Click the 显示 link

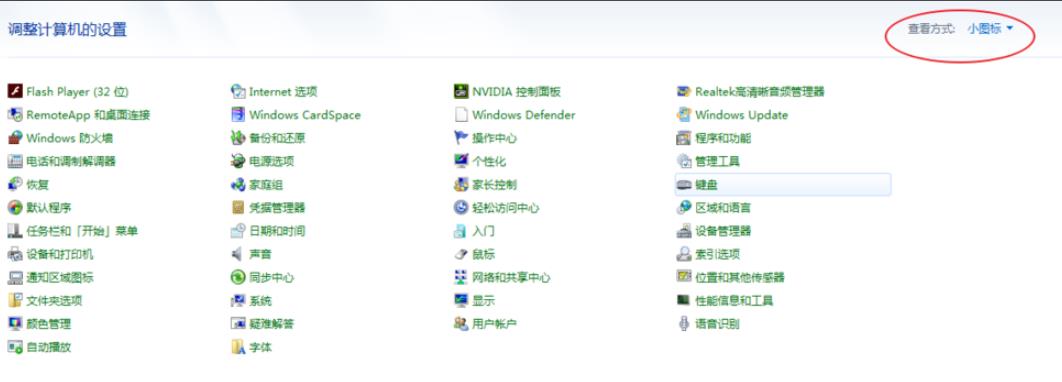point(484,300)
